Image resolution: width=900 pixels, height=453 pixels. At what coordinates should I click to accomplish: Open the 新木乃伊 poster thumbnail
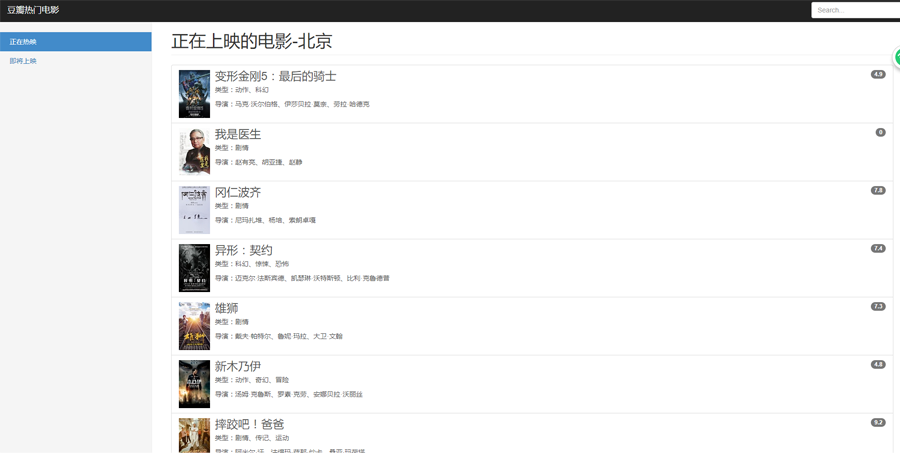[x=194, y=384]
